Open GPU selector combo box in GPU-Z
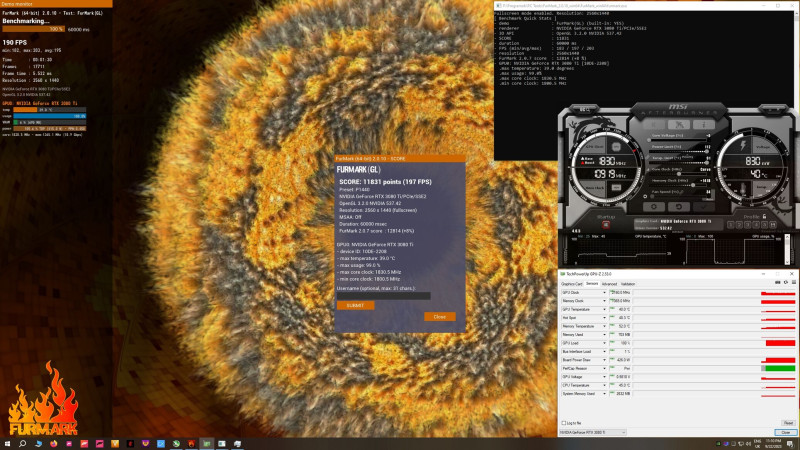 tap(592, 432)
